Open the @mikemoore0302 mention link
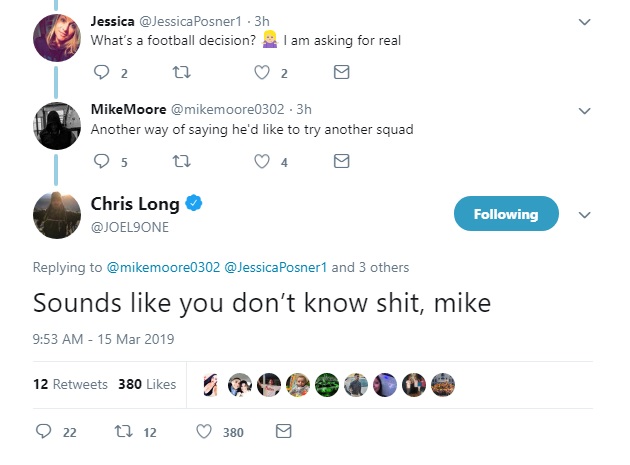 [x=163, y=267]
